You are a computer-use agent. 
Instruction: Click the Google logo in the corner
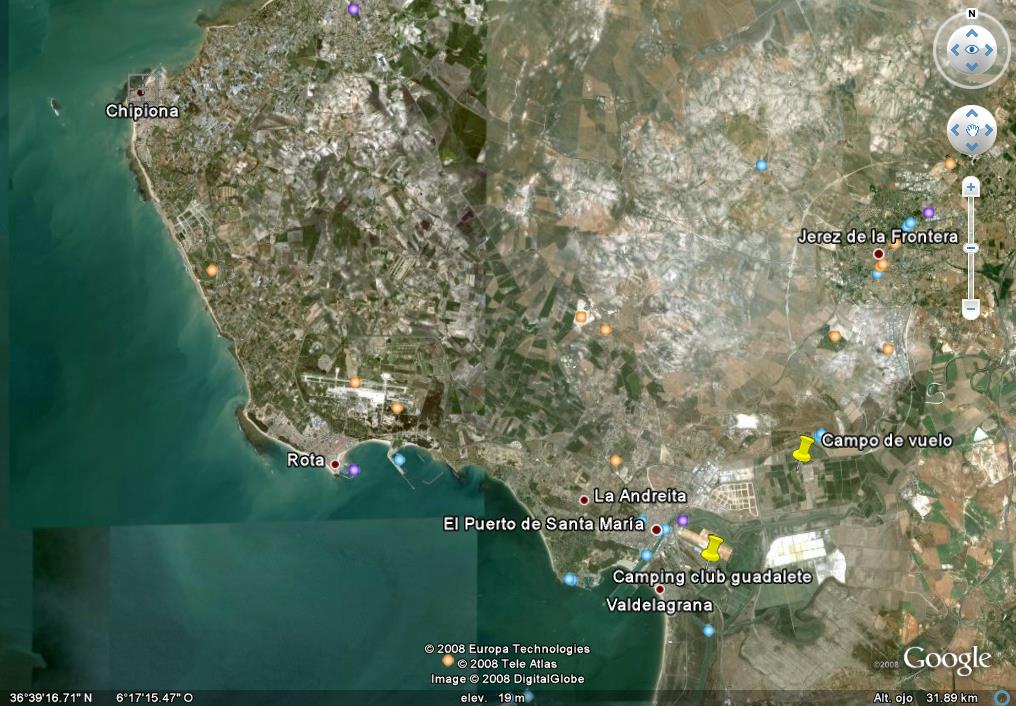click(x=946, y=660)
